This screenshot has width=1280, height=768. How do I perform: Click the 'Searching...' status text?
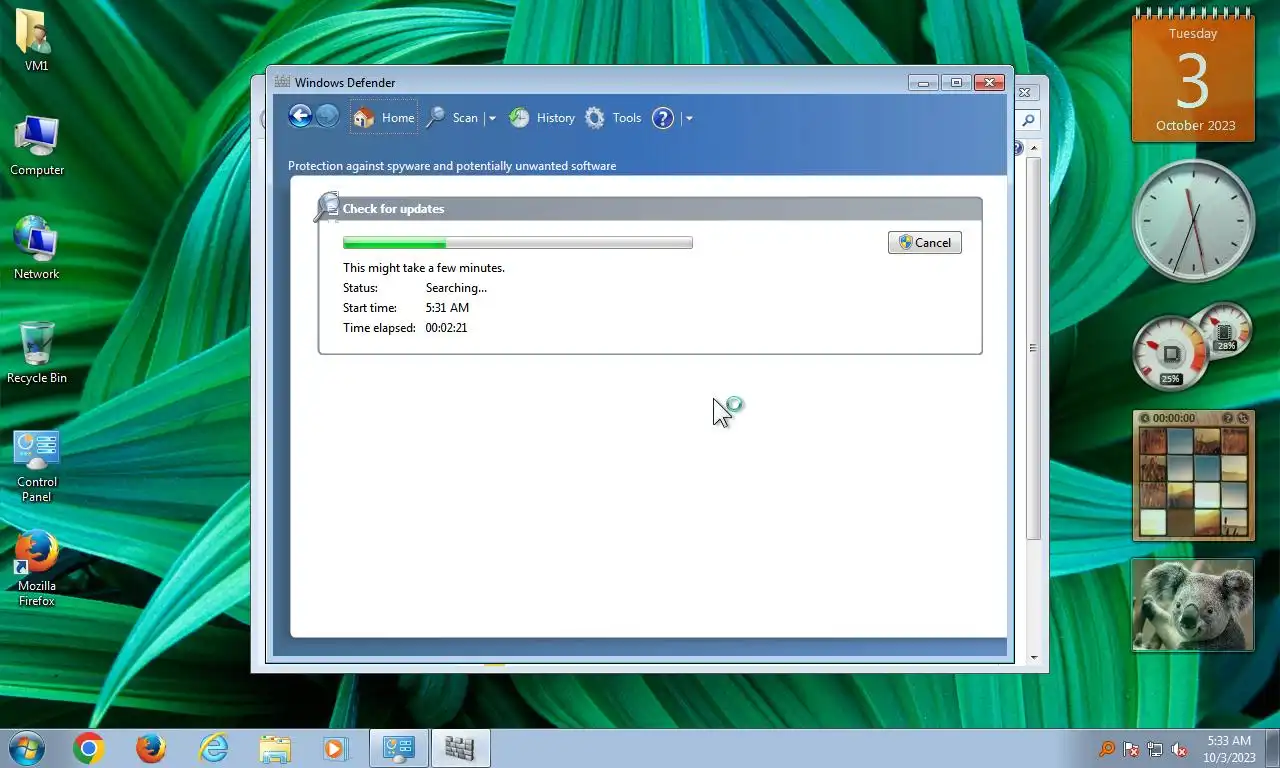coord(456,288)
